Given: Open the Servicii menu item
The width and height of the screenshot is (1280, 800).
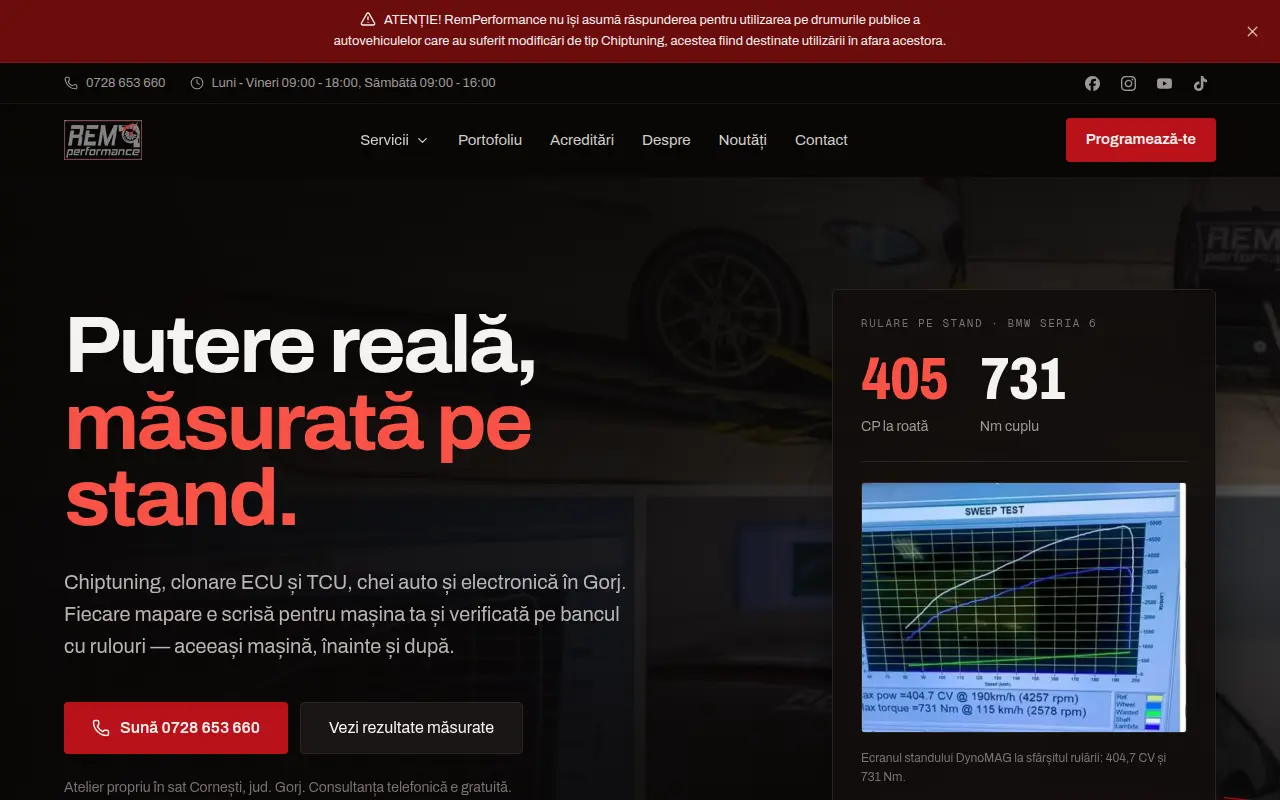Looking at the screenshot, I should pos(394,140).
